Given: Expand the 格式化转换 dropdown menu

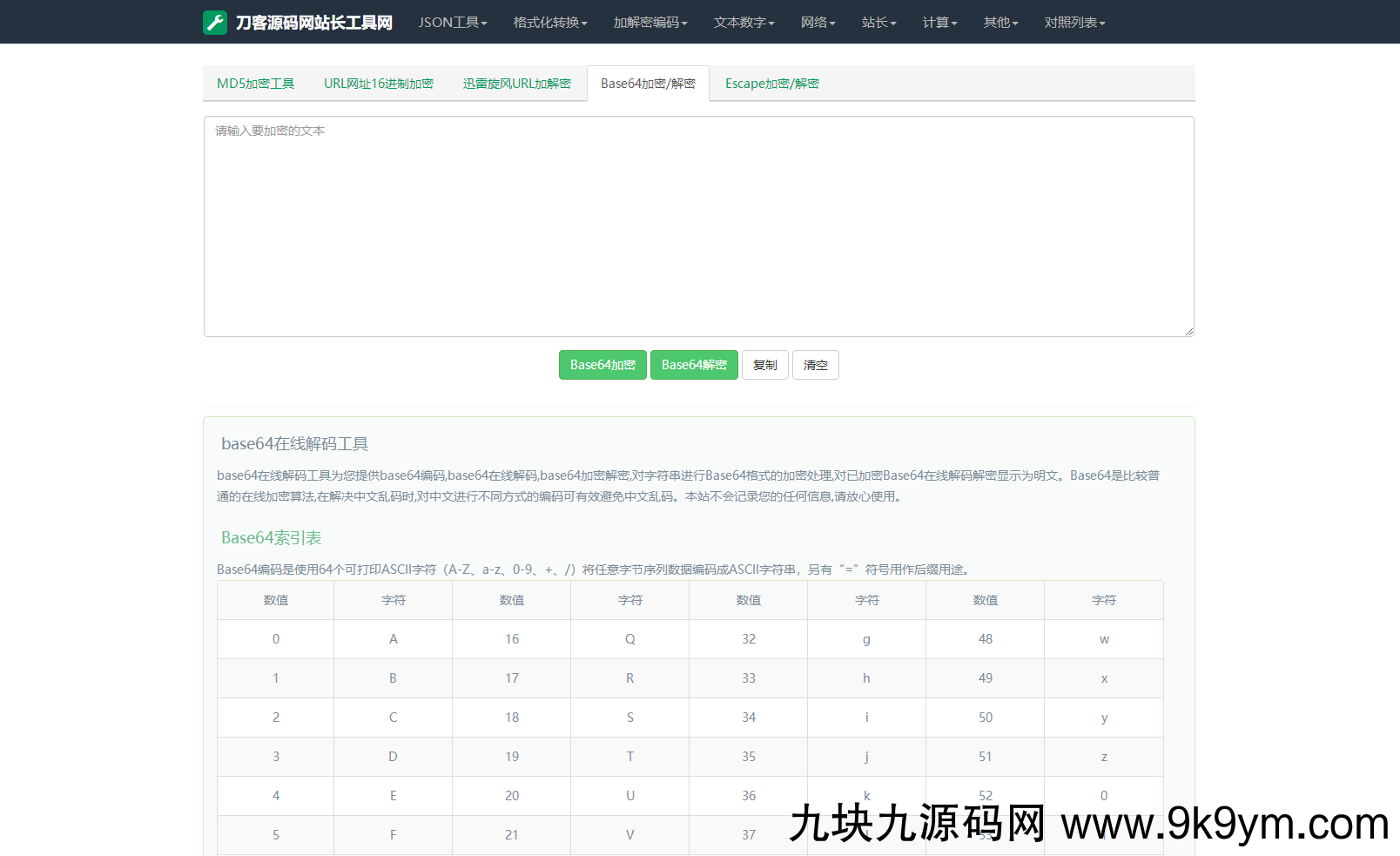Looking at the screenshot, I should (x=549, y=23).
